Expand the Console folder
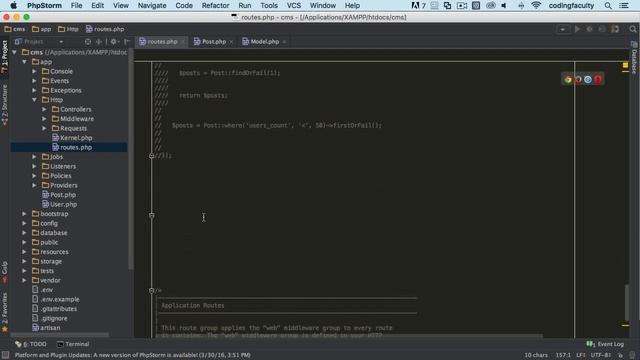 coord(35,71)
